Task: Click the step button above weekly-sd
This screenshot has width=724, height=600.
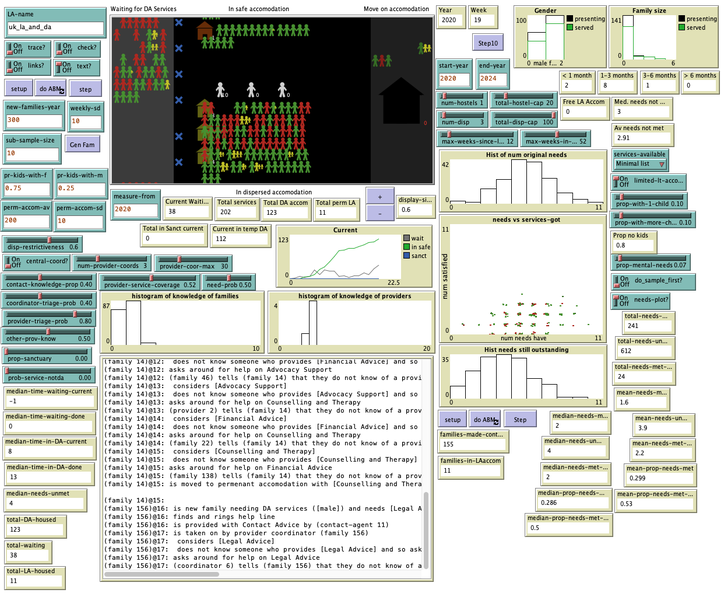Action: click(x=85, y=89)
